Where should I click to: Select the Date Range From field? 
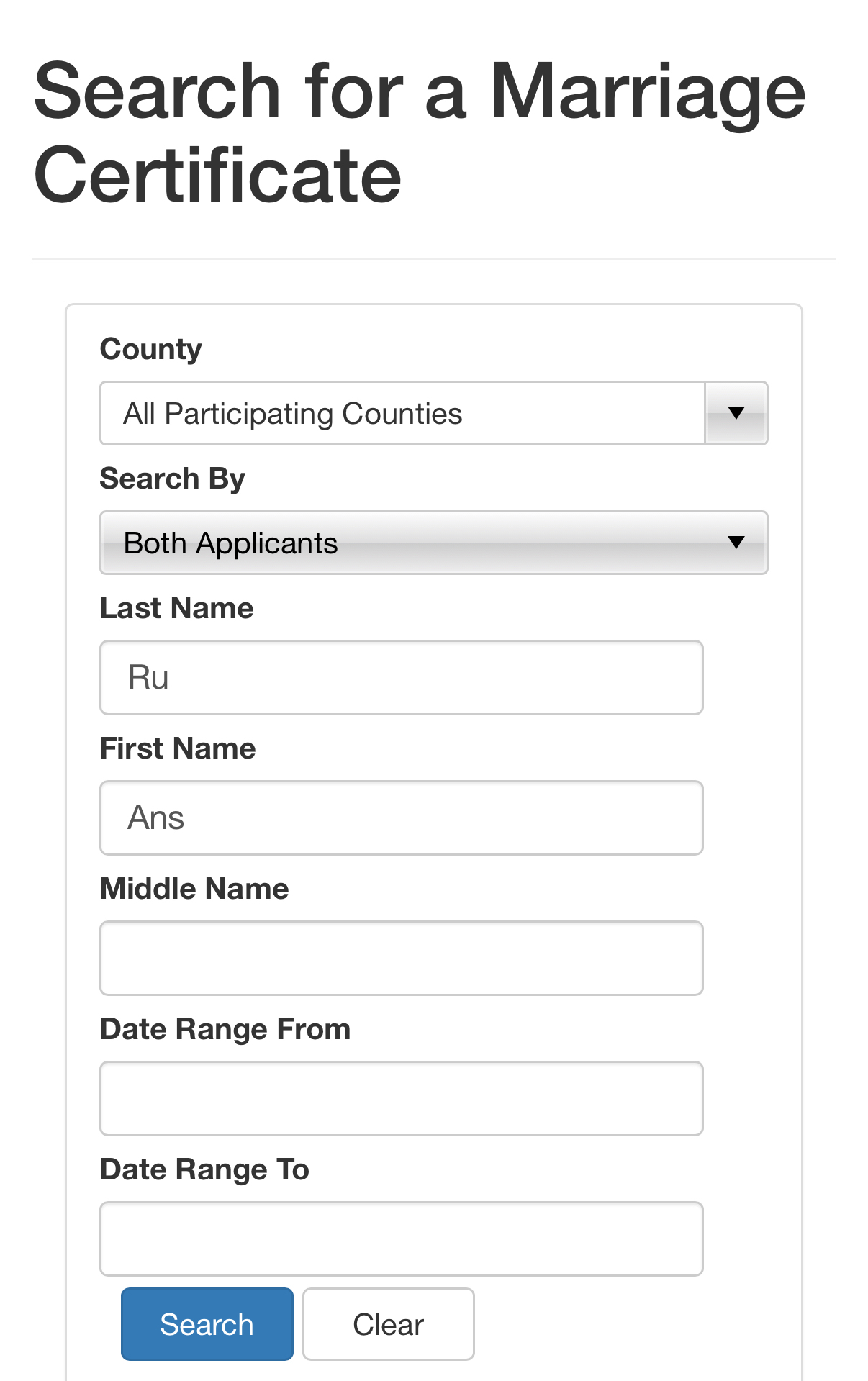[x=402, y=1098]
